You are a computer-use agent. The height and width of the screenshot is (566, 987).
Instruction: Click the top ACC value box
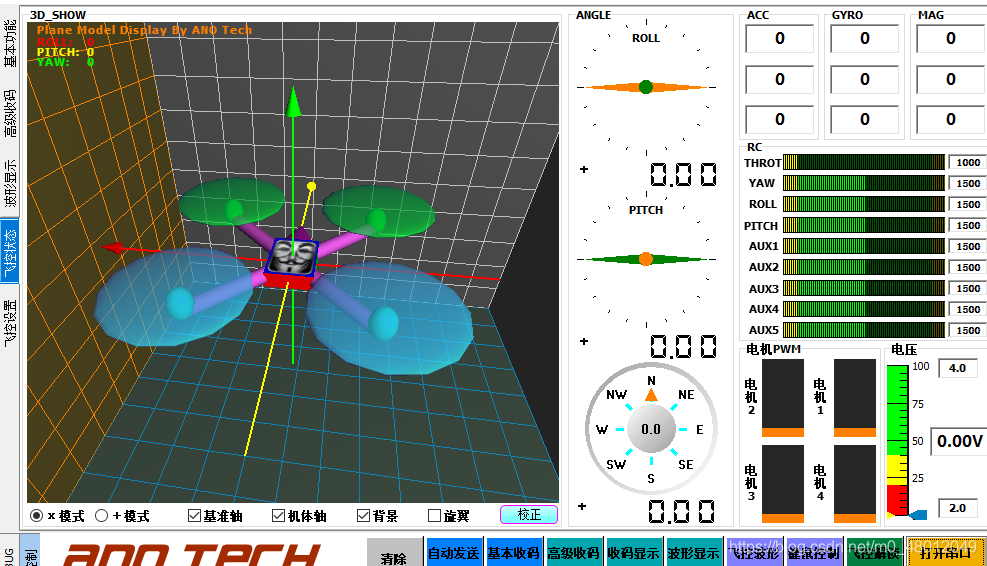click(780, 39)
